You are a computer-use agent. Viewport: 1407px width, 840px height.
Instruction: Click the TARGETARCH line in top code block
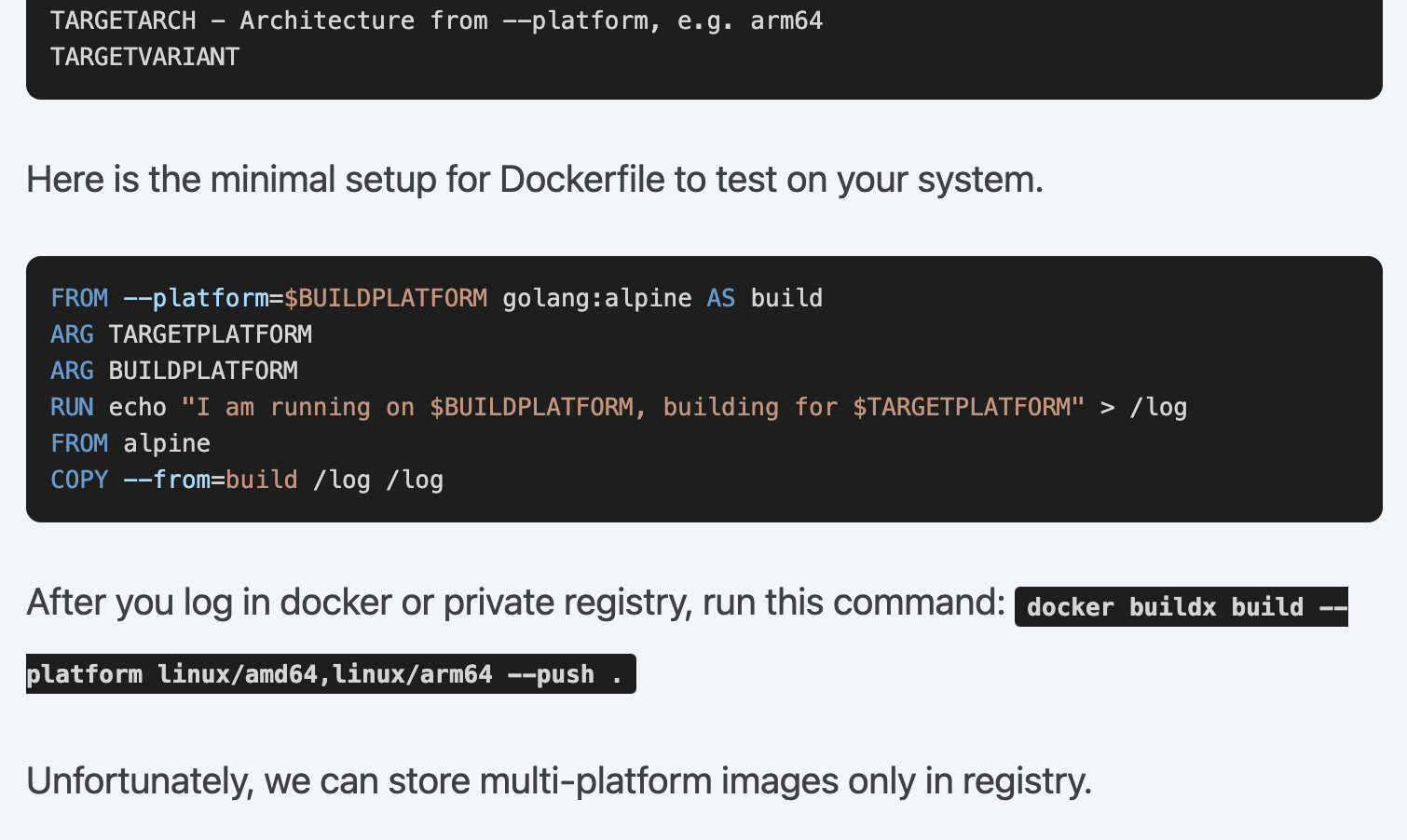436,20
